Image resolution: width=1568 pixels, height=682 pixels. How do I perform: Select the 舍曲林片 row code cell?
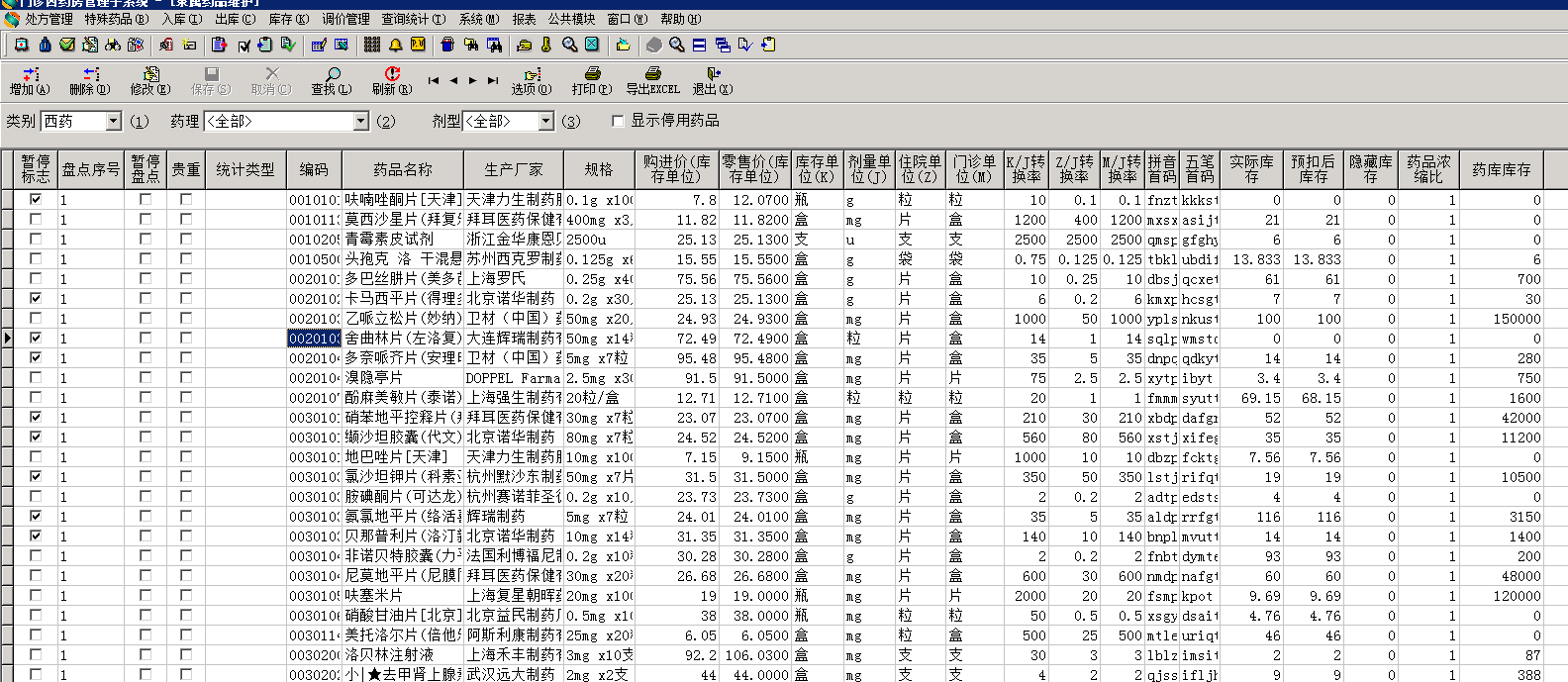(314, 339)
